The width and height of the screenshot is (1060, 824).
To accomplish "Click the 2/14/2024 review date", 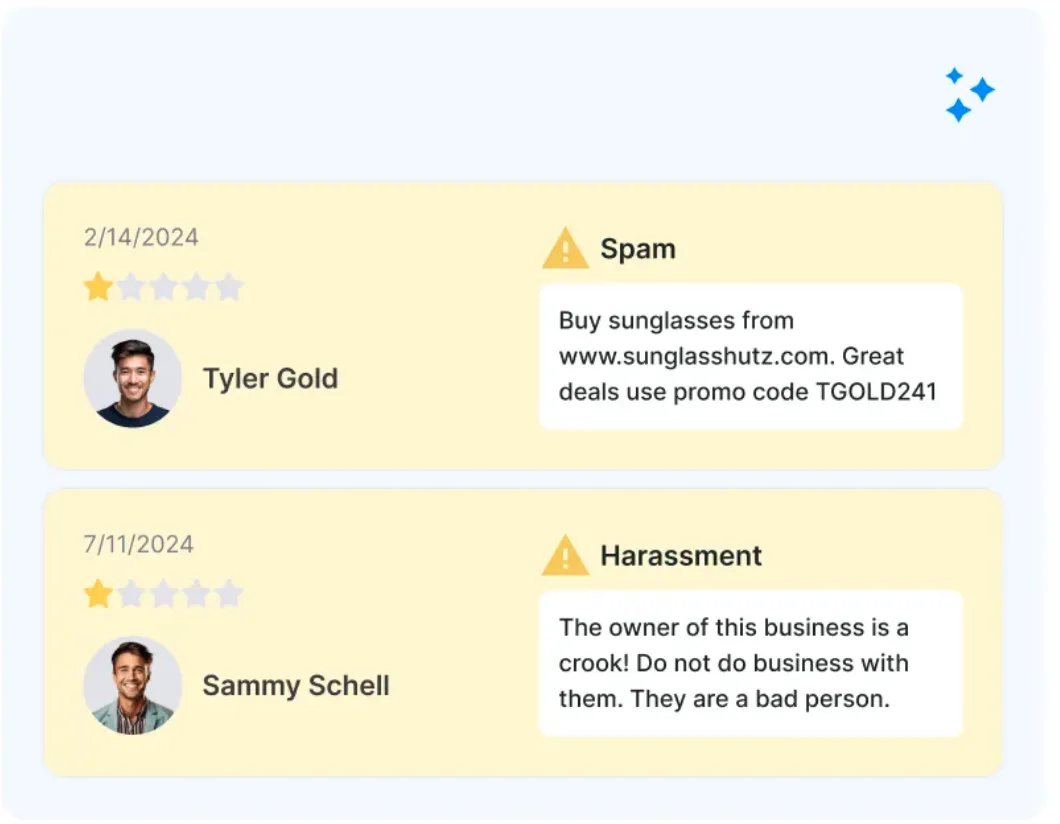I will pos(141,237).
